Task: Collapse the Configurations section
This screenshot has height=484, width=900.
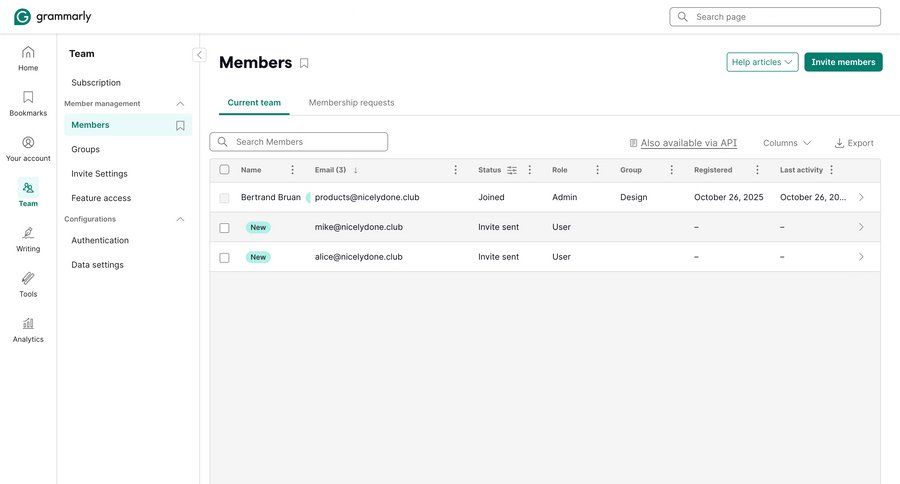Action: click(x=180, y=219)
